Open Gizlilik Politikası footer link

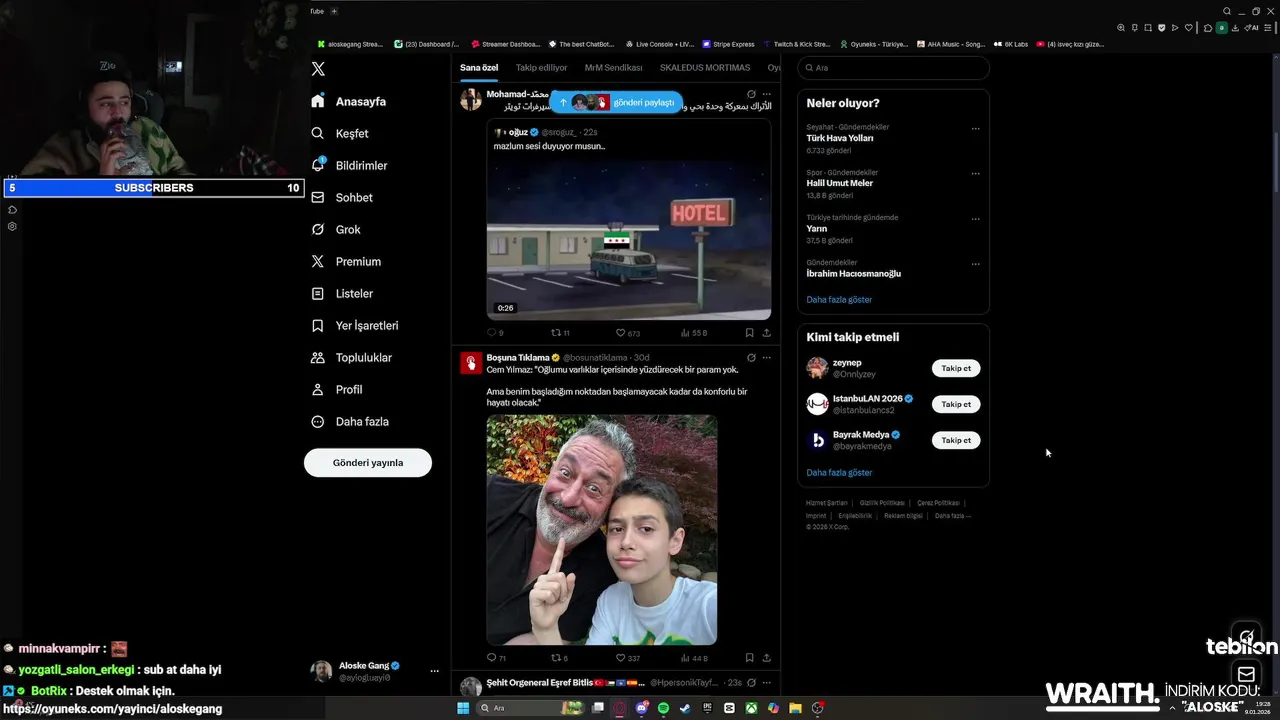(x=882, y=503)
